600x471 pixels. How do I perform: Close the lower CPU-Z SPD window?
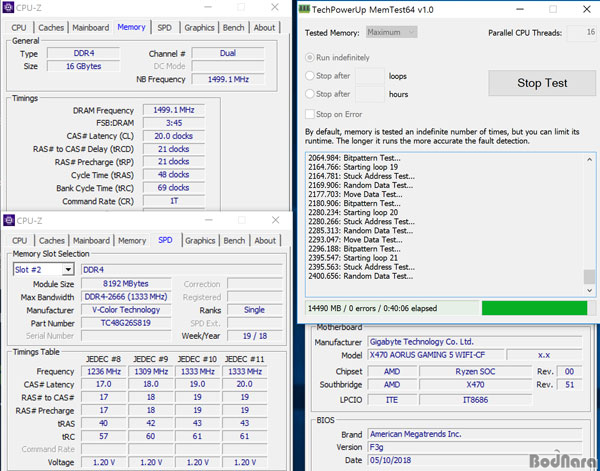tap(276, 220)
